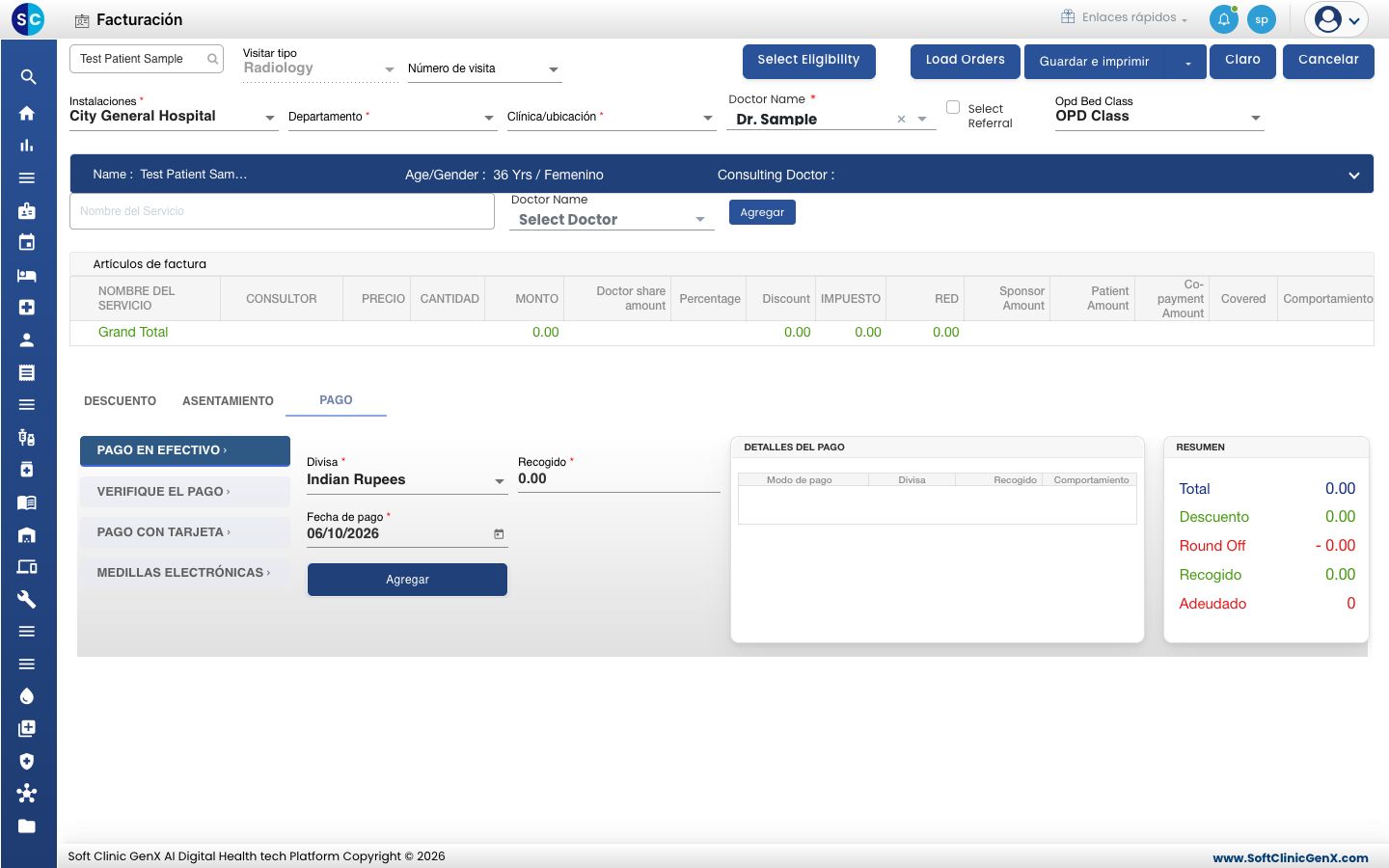Select the blood drop icon
Image resolution: width=1389 pixels, height=868 pixels.
(27, 696)
